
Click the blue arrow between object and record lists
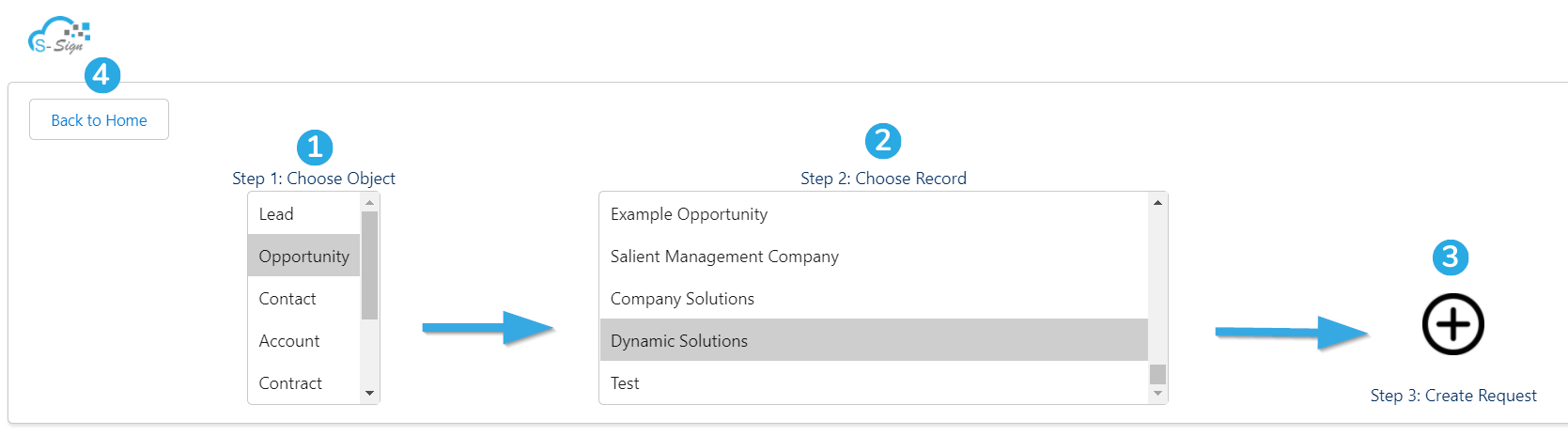pos(489,328)
